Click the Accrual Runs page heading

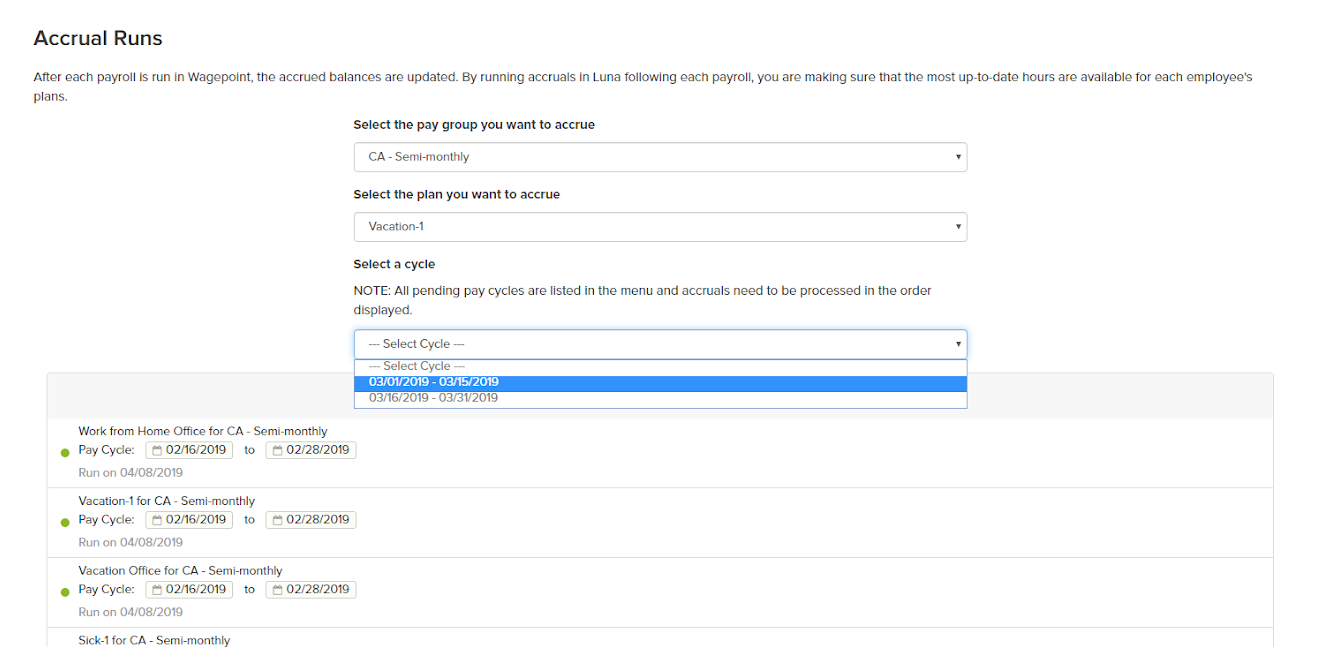pyautogui.click(x=98, y=39)
